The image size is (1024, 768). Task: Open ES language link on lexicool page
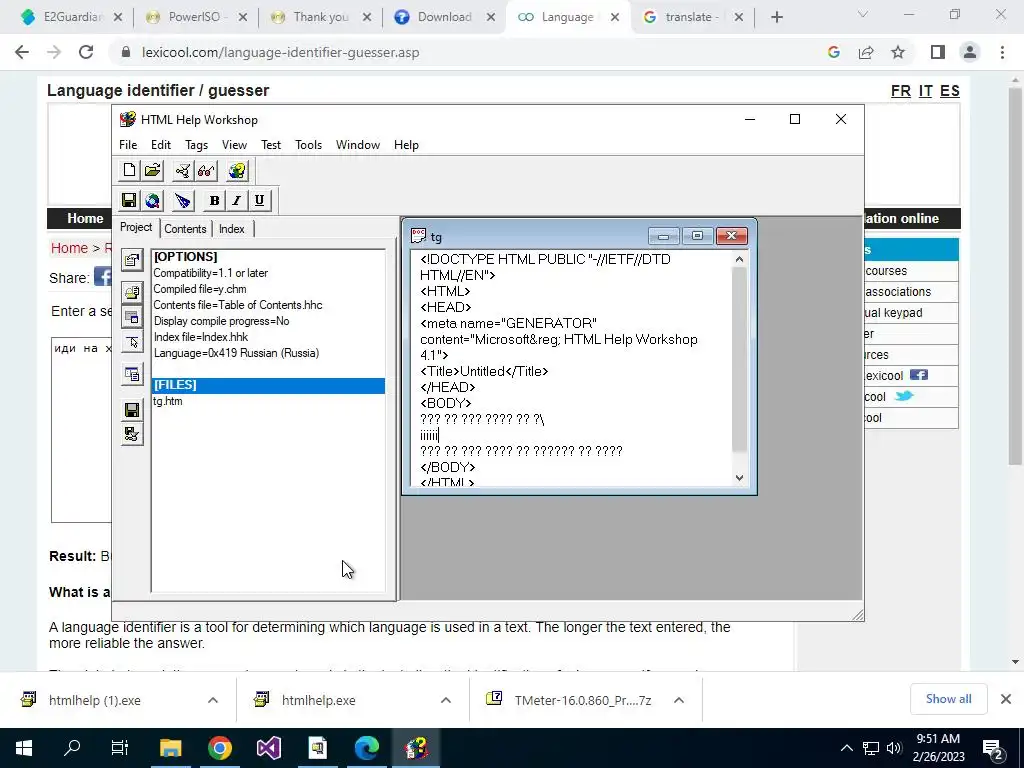pos(950,91)
